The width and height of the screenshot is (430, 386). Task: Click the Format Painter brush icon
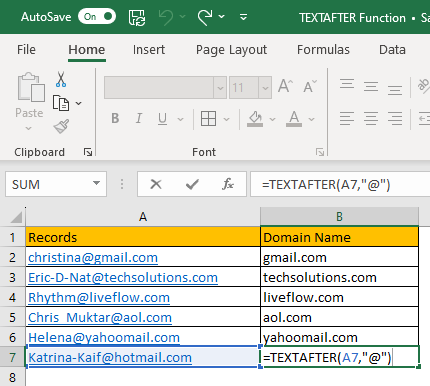pyautogui.click(x=62, y=126)
